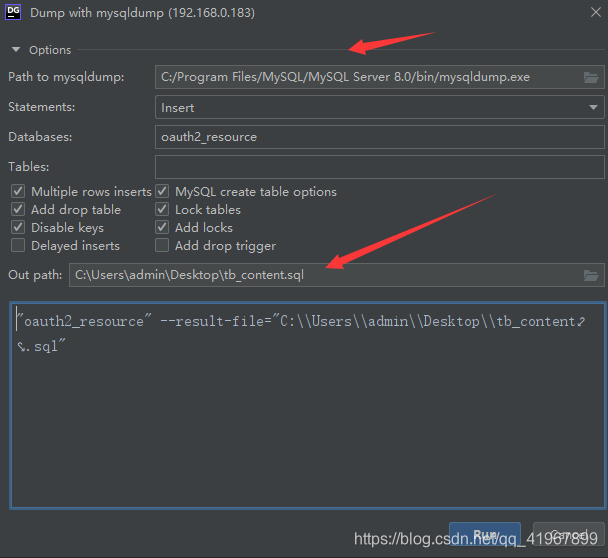The height and width of the screenshot is (558, 608).
Task: Browse for mysqldump executable folder icon
Action: tap(591, 78)
